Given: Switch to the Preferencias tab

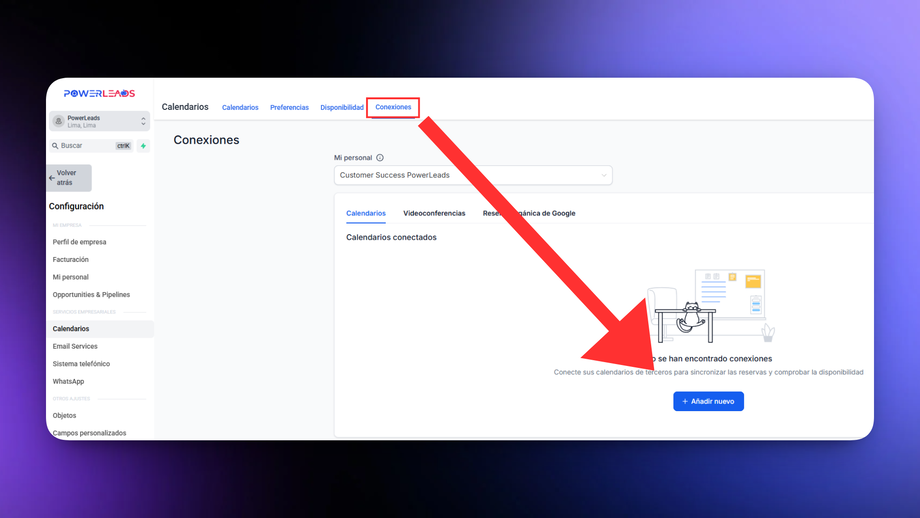Looking at the screenshot, I should tap(289, 107).
